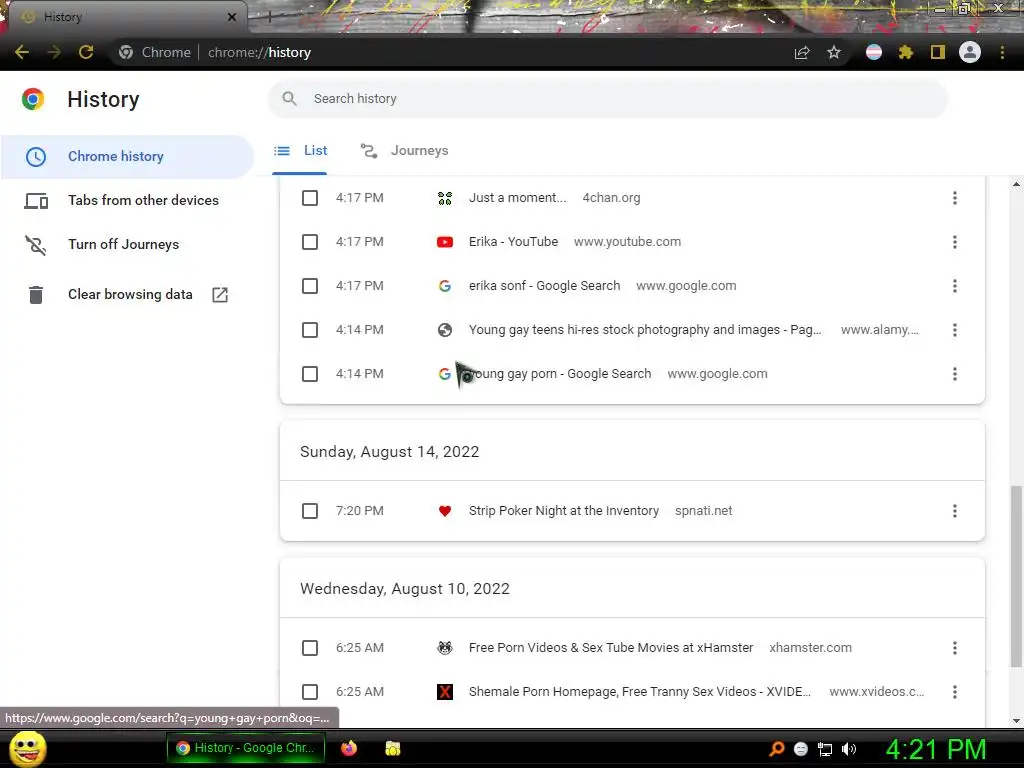Click the orange search icon in system tray
This screenshot has height=768, width=1024.
pos(776,749)
